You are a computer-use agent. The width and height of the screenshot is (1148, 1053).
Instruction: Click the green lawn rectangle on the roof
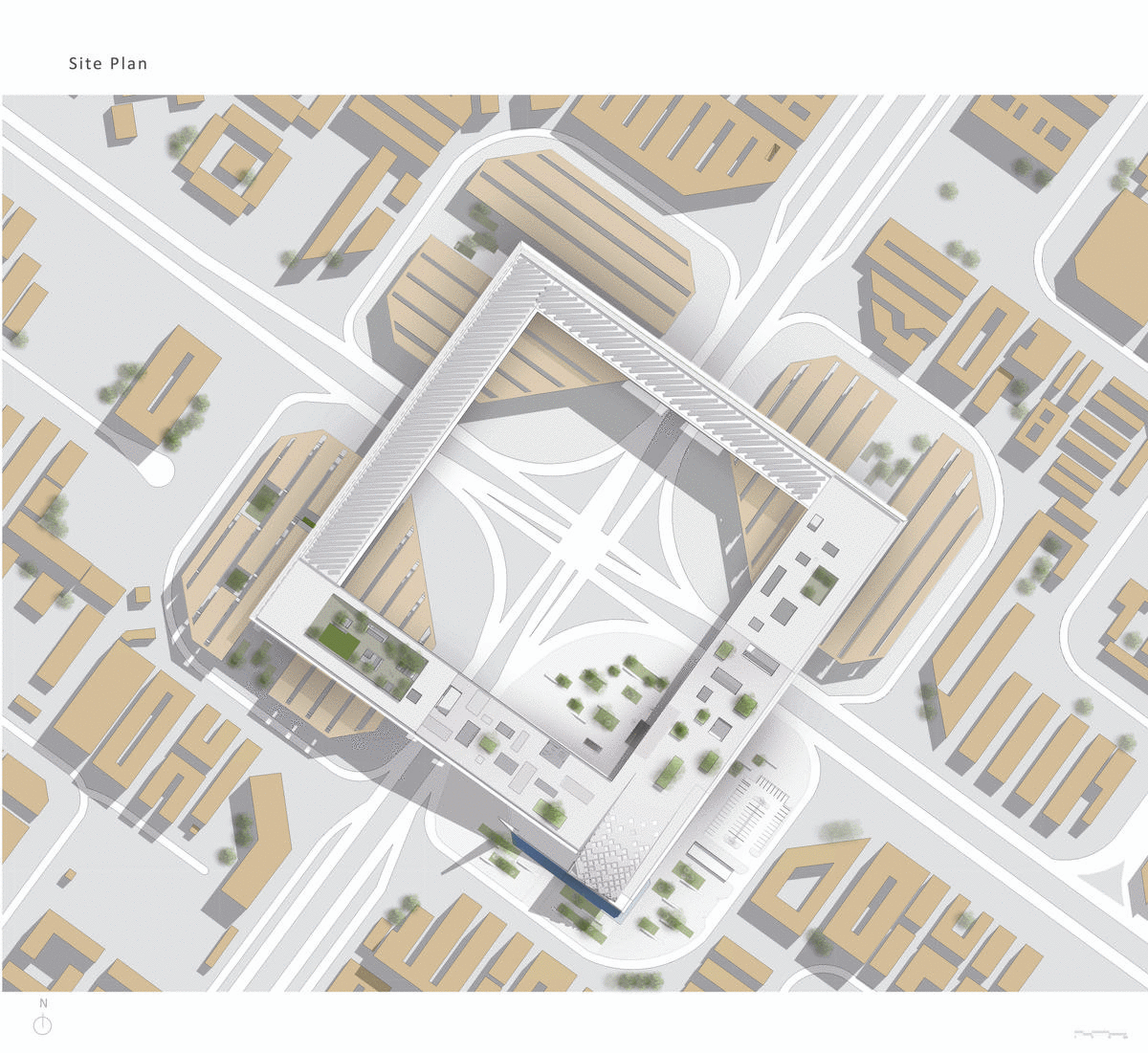point(340,640)
